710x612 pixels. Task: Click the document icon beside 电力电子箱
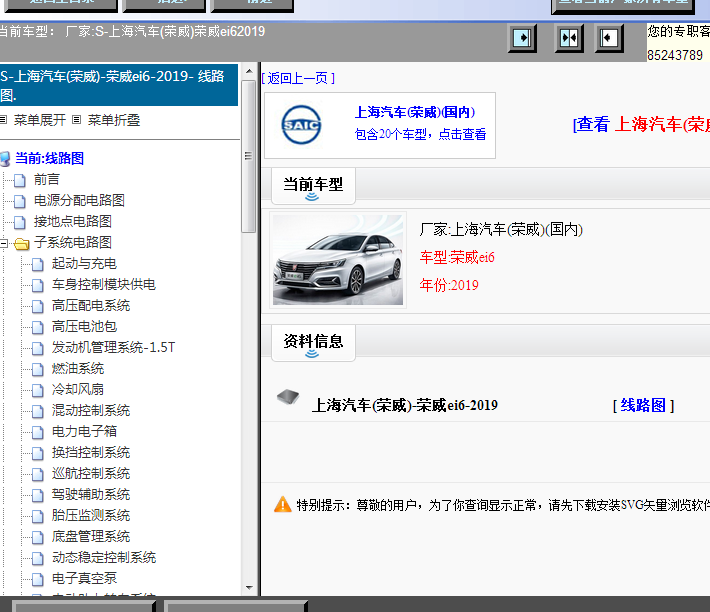click(x=38, y=432)
